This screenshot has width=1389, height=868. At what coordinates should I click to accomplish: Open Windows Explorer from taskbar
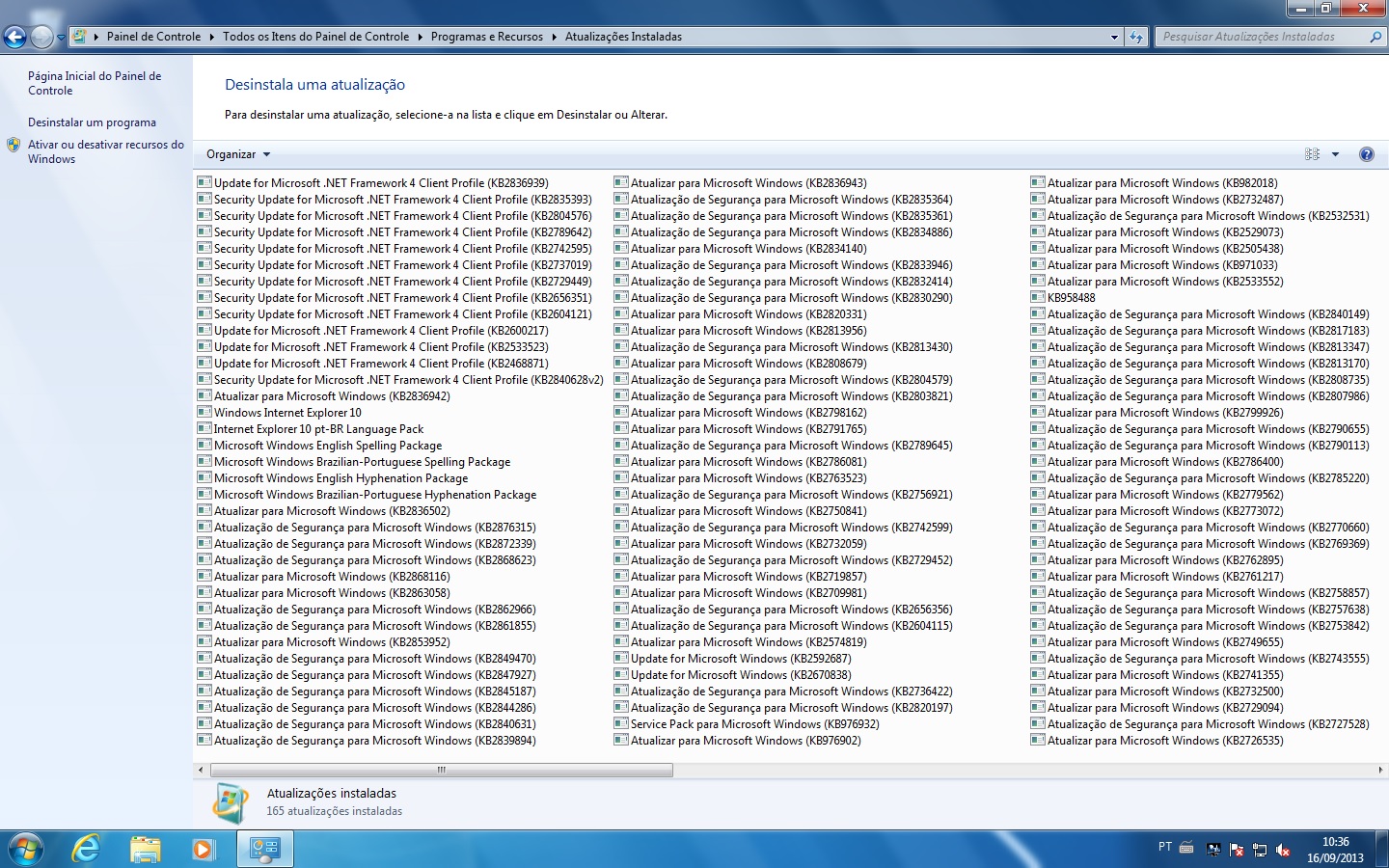point(145,849)
